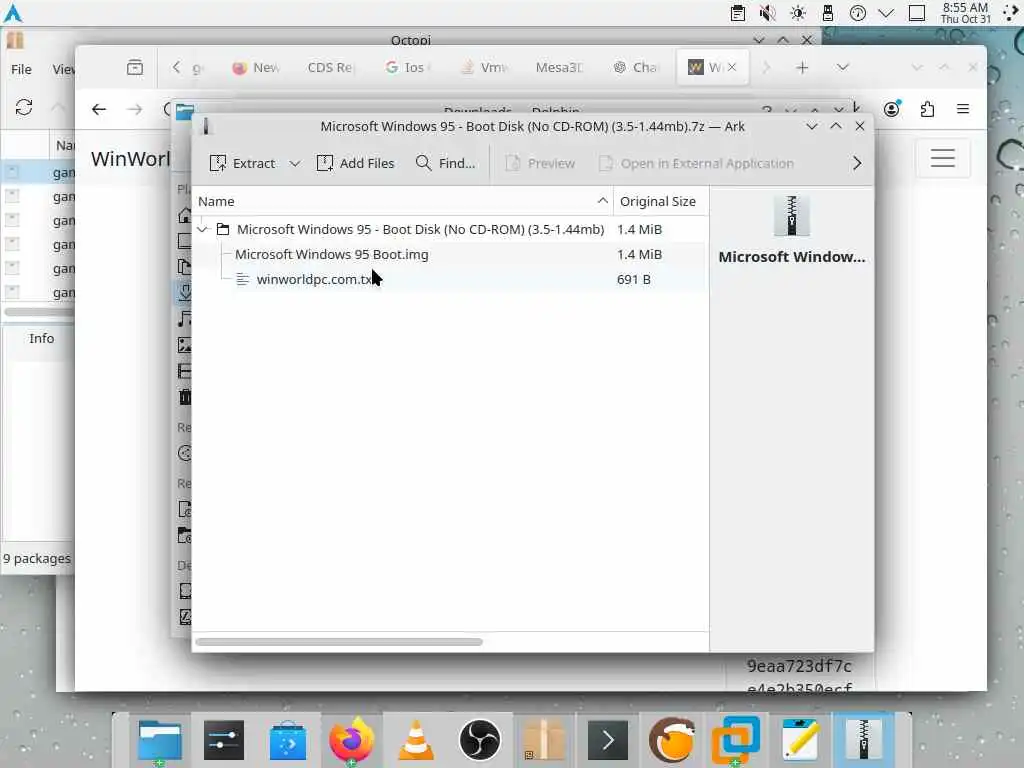Screen dimensions: 1024x768
Task: Click the Extract button in Ark
Action: pyautogui.click(x=243, y=163)
